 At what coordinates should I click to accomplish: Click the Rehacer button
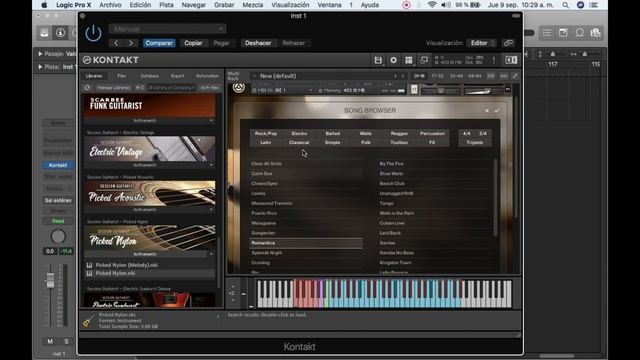click(x=293, y=43)
